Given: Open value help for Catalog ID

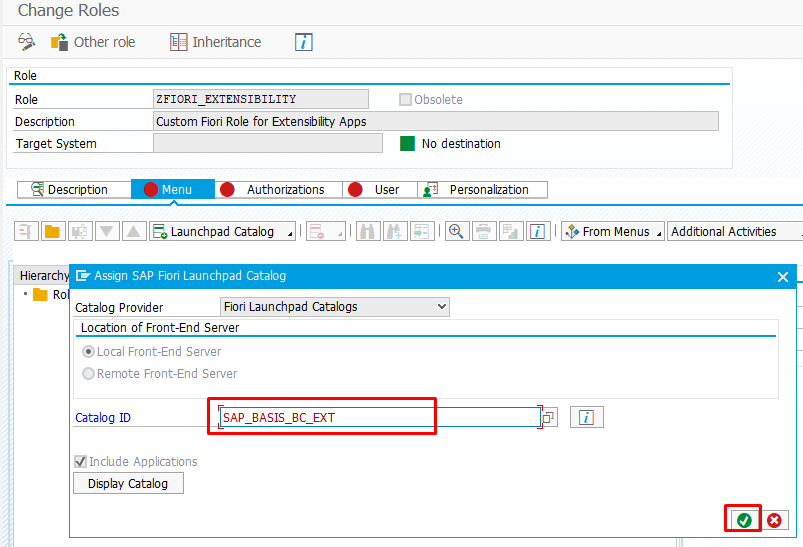Looking at the screenshot, I should click(549, 417).
